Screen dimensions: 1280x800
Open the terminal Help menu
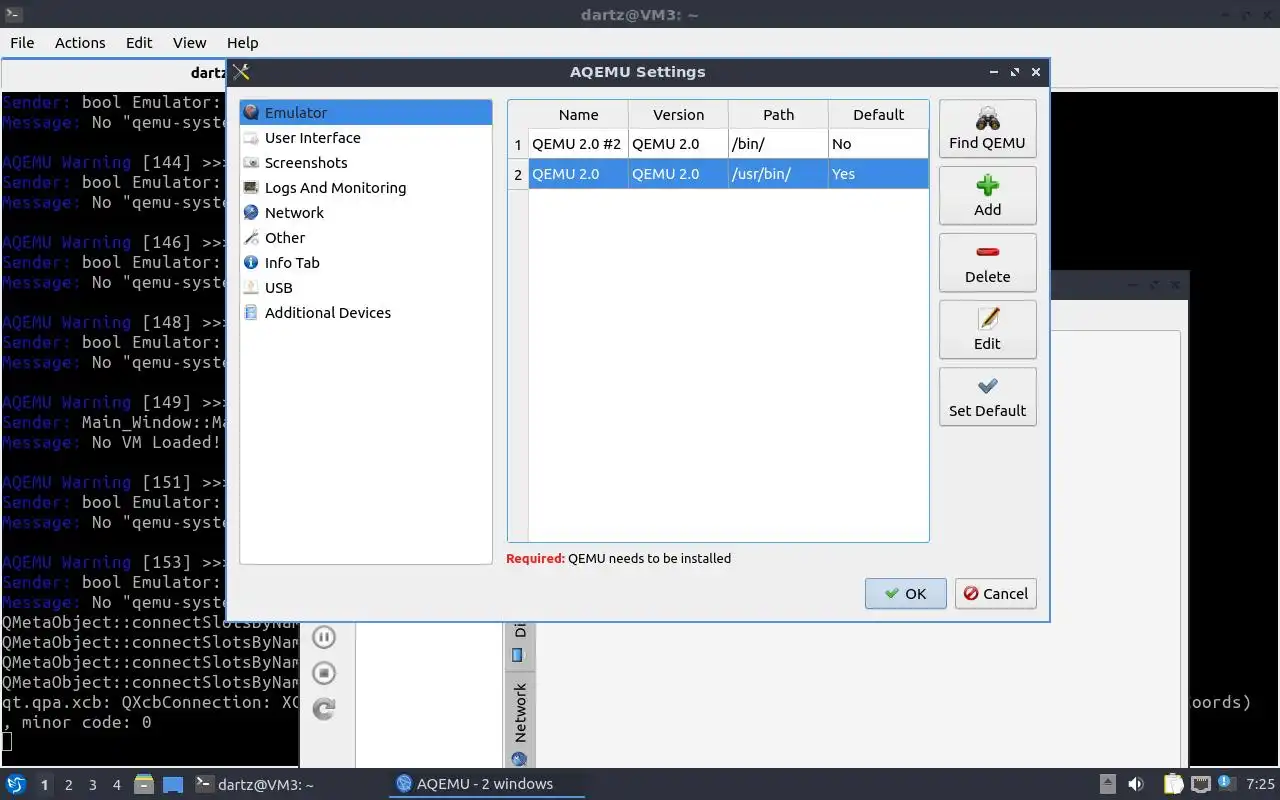(x=242, y=42)
